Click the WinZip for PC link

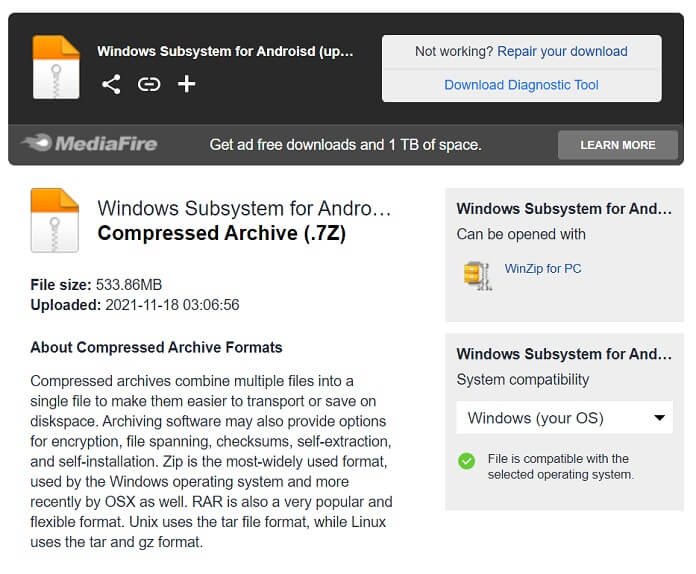(542, 268)
